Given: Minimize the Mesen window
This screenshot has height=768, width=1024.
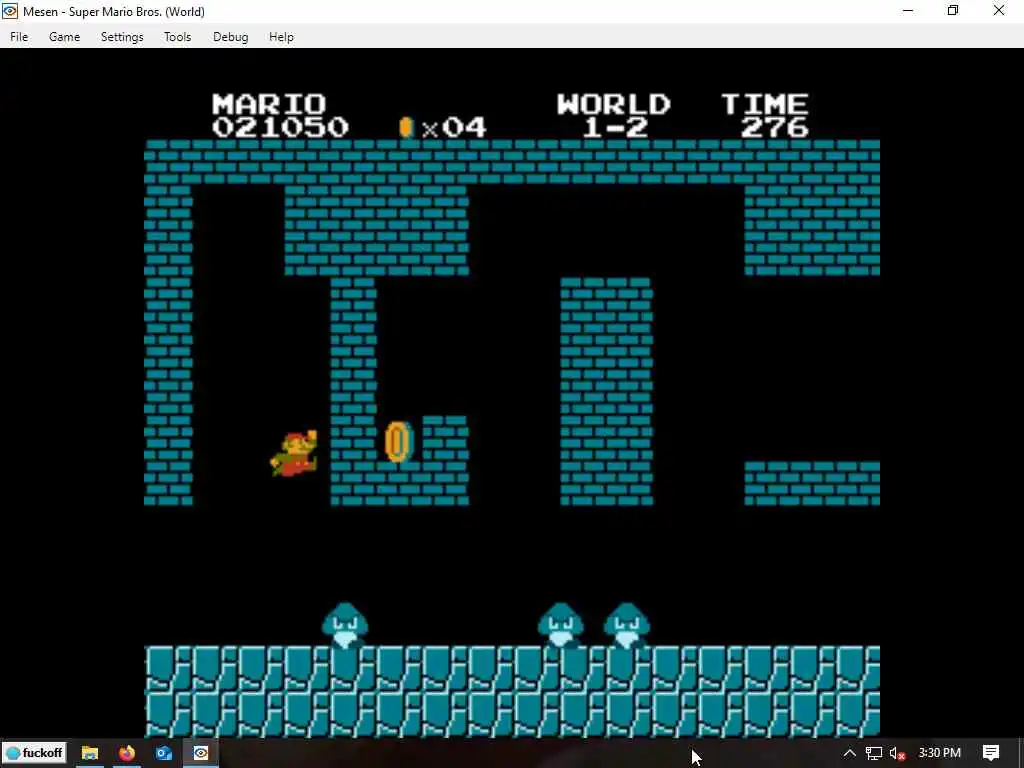Looking at the screenshot, I should click(908, 11).
